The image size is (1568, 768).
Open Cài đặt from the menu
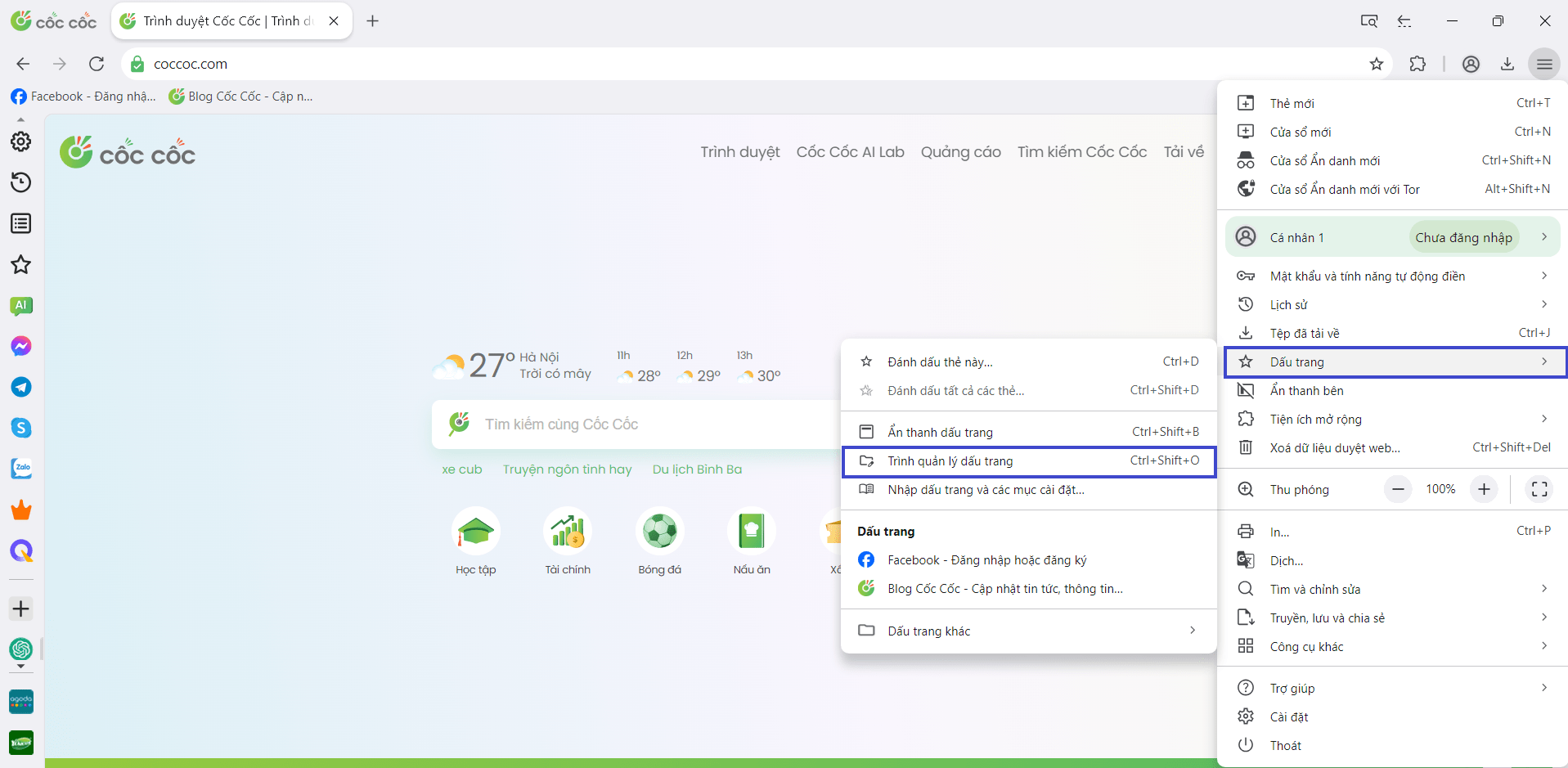tap(1393, 716)
